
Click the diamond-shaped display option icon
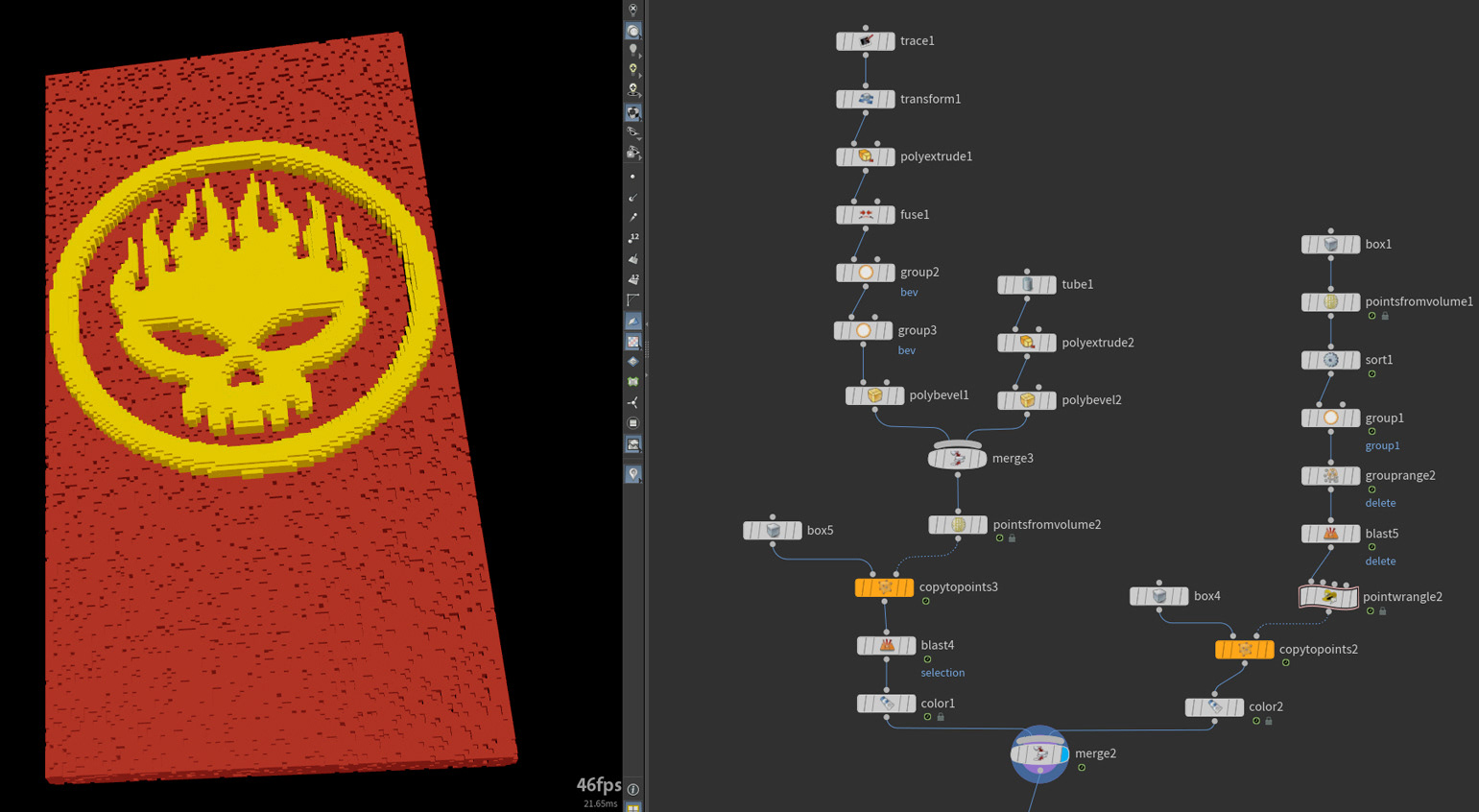pyautogui.click(x=633, y=362)
